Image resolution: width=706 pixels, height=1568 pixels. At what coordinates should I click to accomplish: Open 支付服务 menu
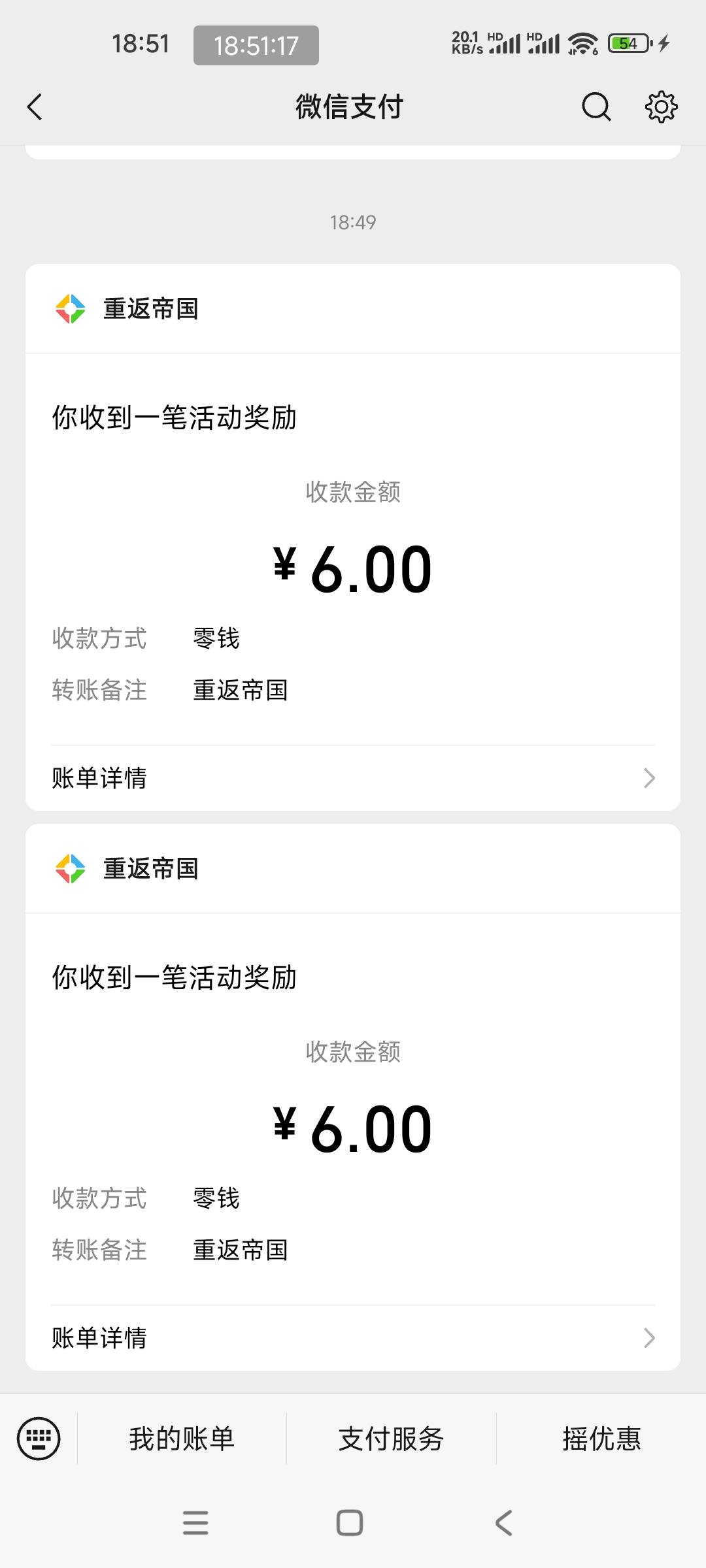pos(391,1439)
